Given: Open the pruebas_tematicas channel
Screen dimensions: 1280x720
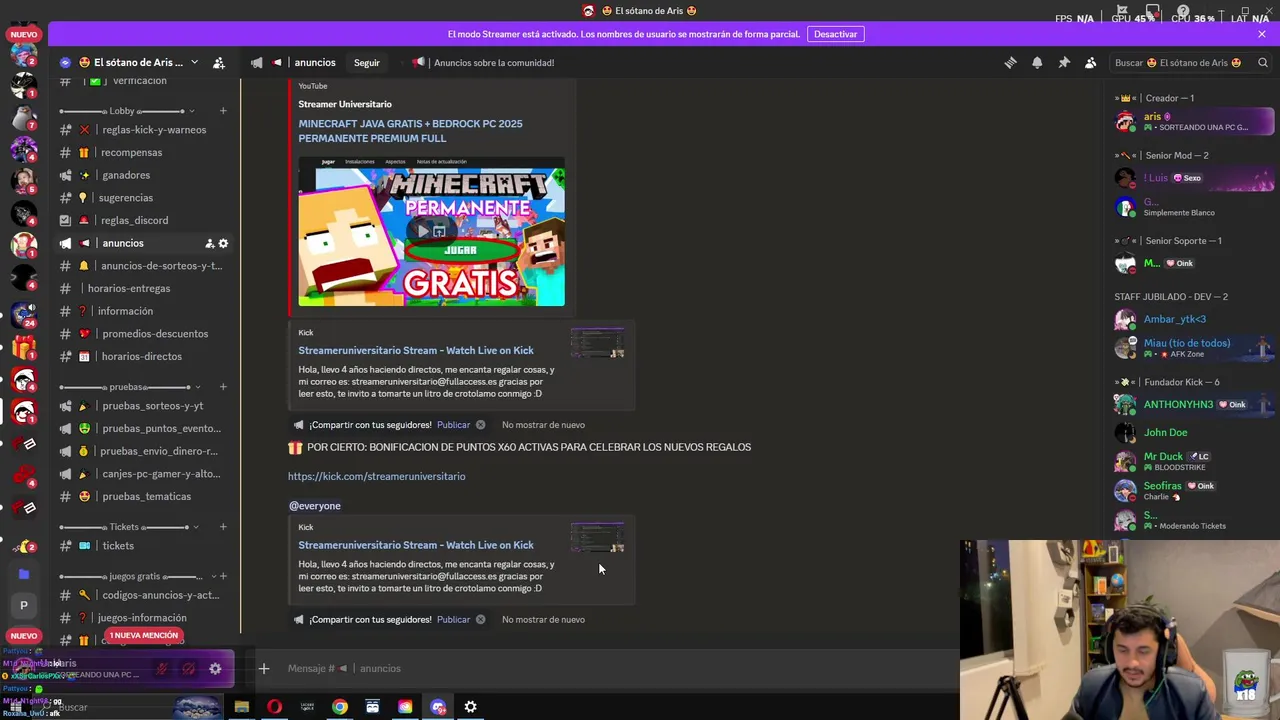Looking at the screenshot, I should click(x=143, y=496).
